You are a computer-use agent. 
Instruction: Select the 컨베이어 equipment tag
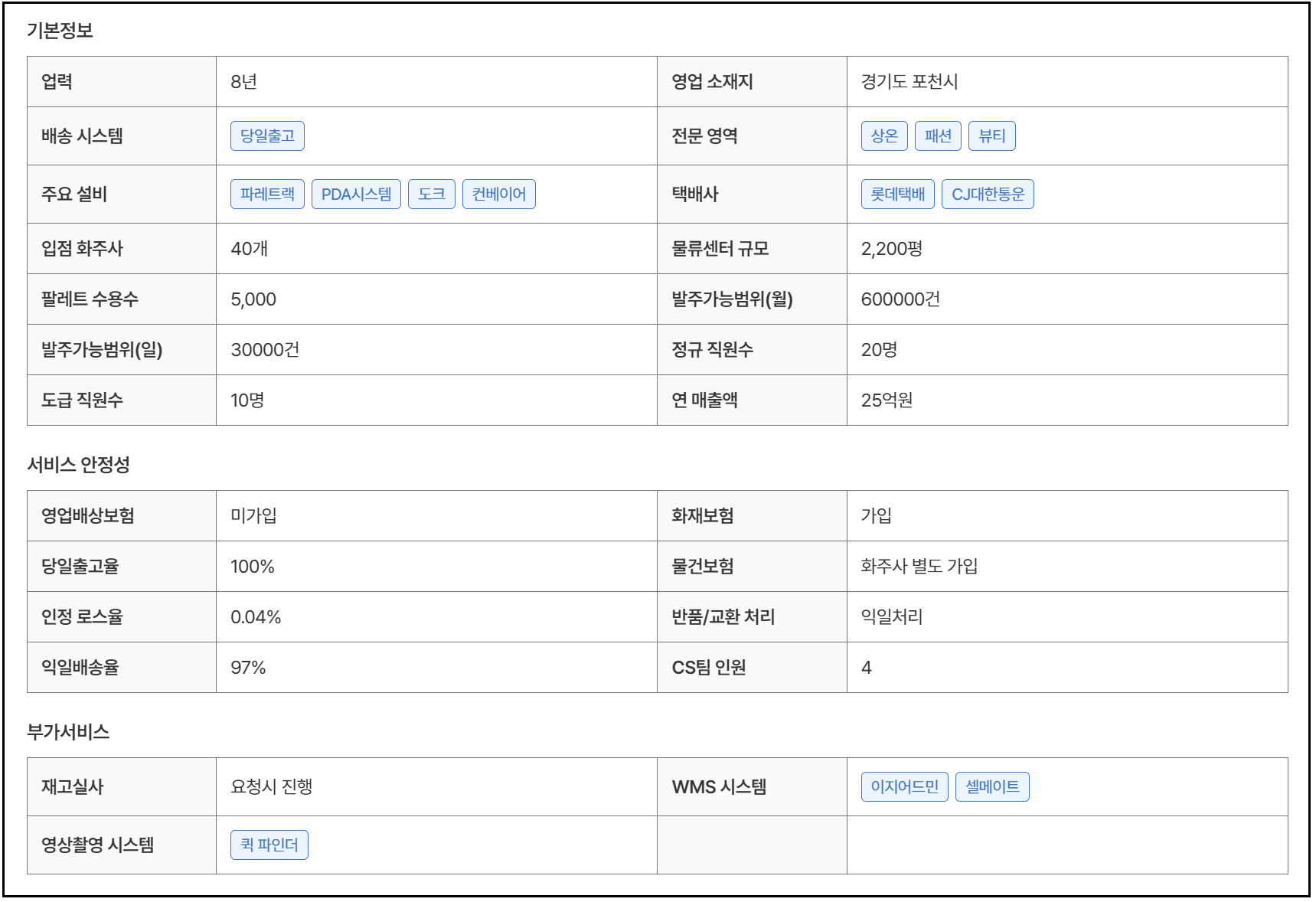498,194
